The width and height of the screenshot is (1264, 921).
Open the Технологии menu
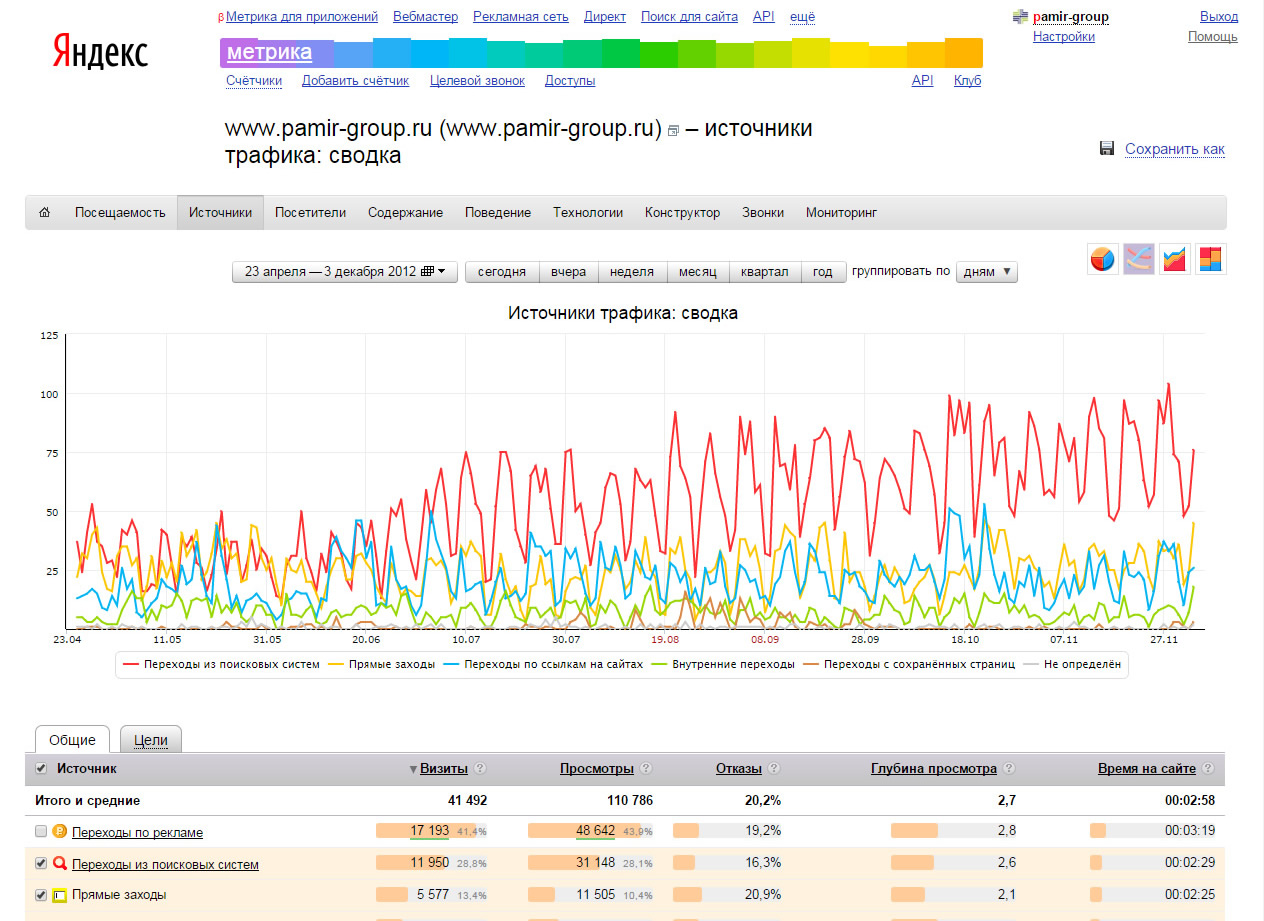(x=588, y=212)
